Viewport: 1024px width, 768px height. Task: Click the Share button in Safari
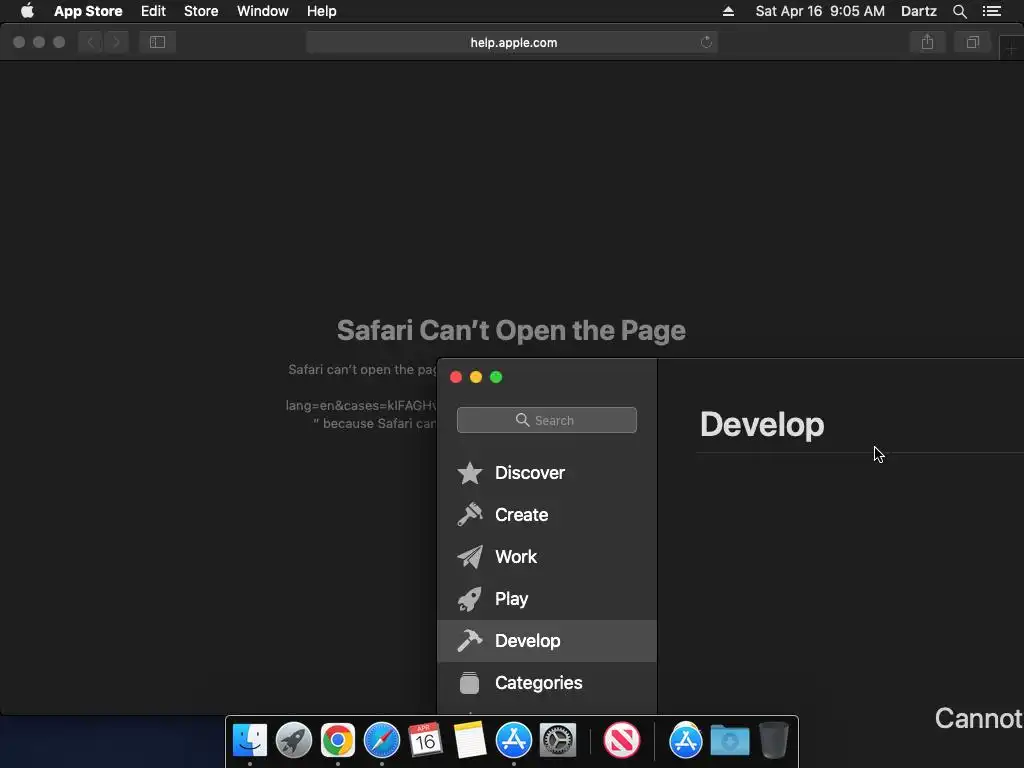[927, 42]
